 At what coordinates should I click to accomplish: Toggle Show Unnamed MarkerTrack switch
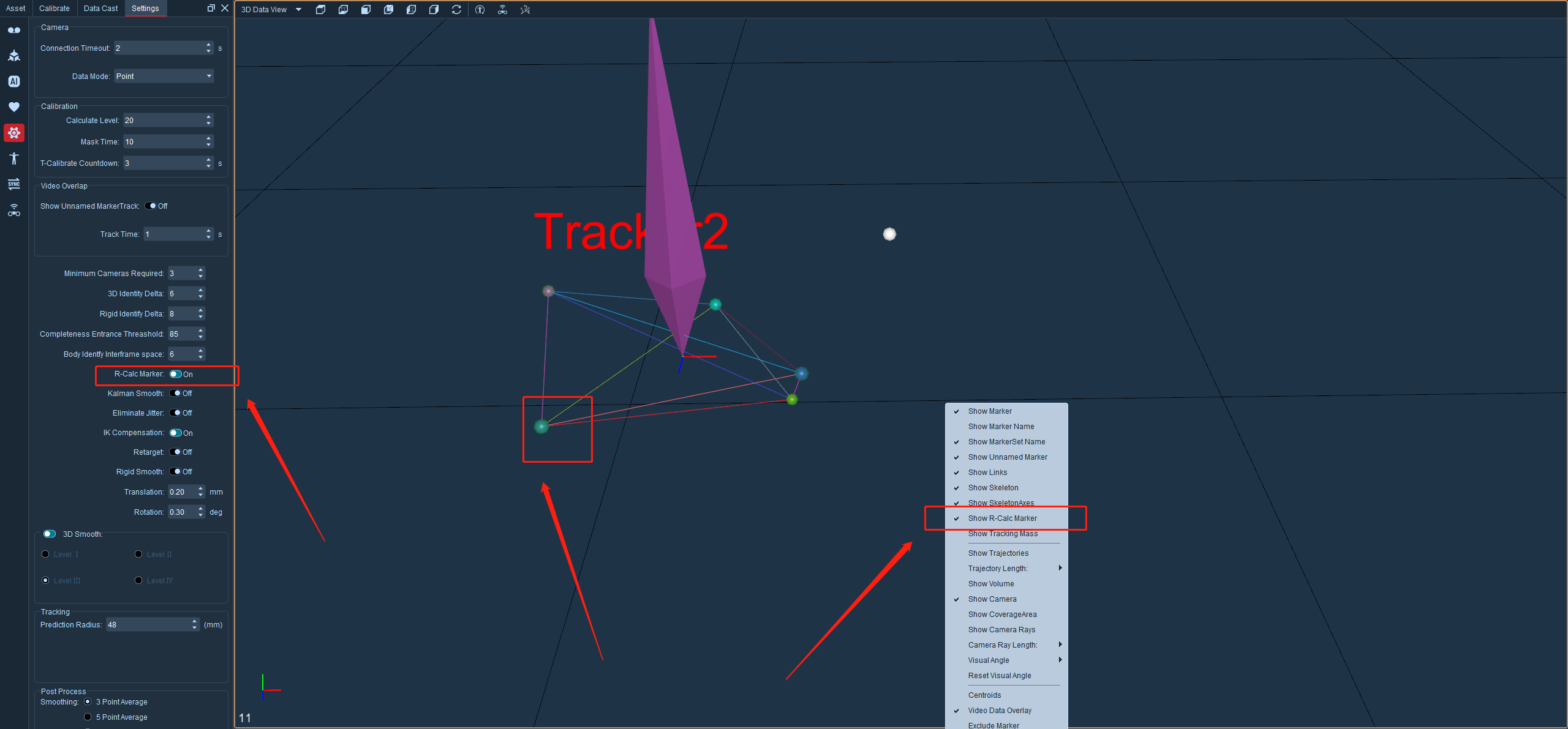point(151,206)
